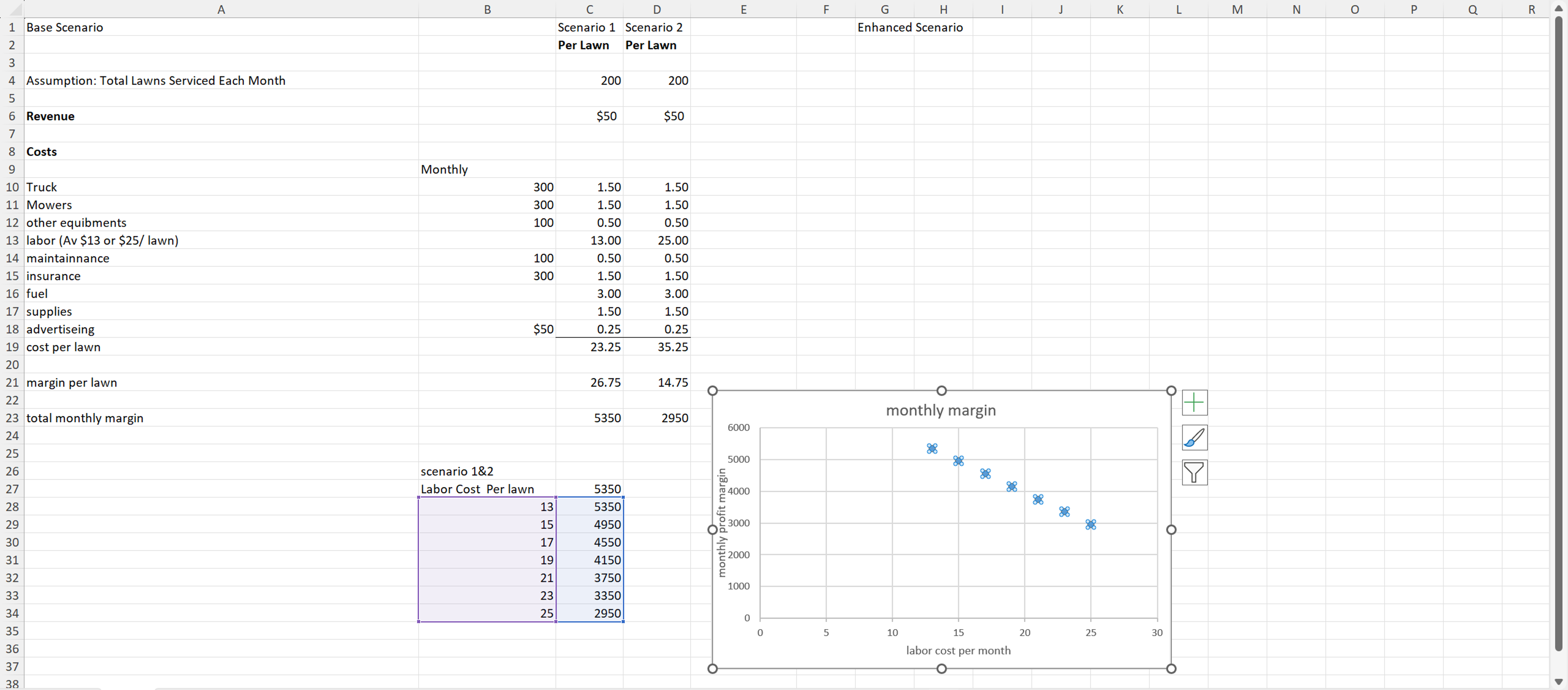Click the vertical scrollbar down arrow
Viewport: 1568px width, 690px height.
[1558, 681]
